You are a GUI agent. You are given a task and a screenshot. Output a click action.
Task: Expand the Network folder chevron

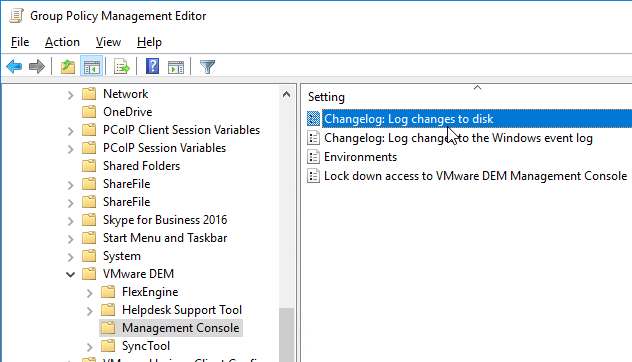(x=71, y=95)
